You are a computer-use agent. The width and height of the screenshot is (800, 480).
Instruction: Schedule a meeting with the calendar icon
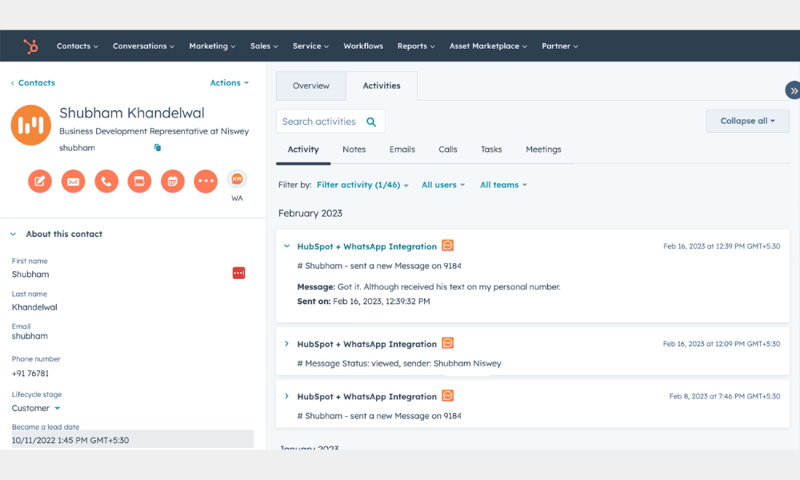[172, 181]
